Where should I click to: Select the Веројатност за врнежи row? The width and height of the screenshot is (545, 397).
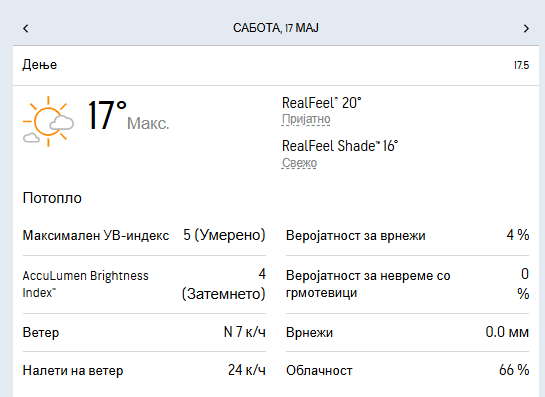(x=407, y=235)
